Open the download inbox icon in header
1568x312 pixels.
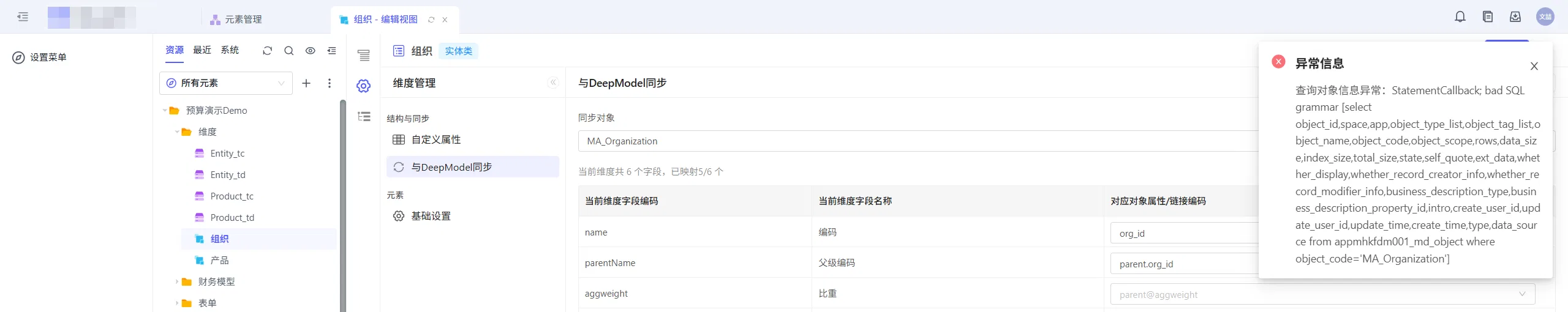[1515, 17]
